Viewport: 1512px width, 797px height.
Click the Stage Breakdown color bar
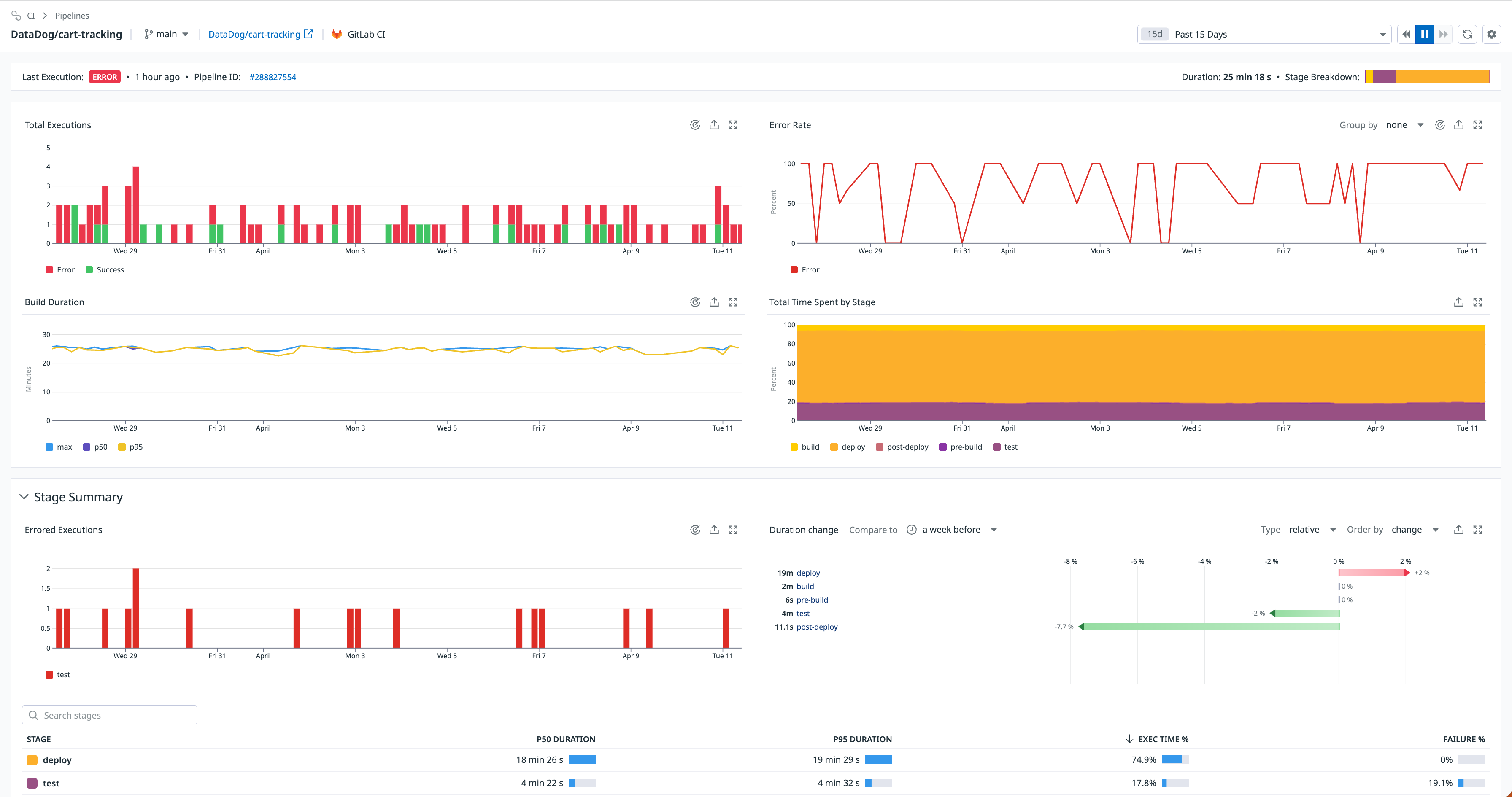coord(1427,77)
